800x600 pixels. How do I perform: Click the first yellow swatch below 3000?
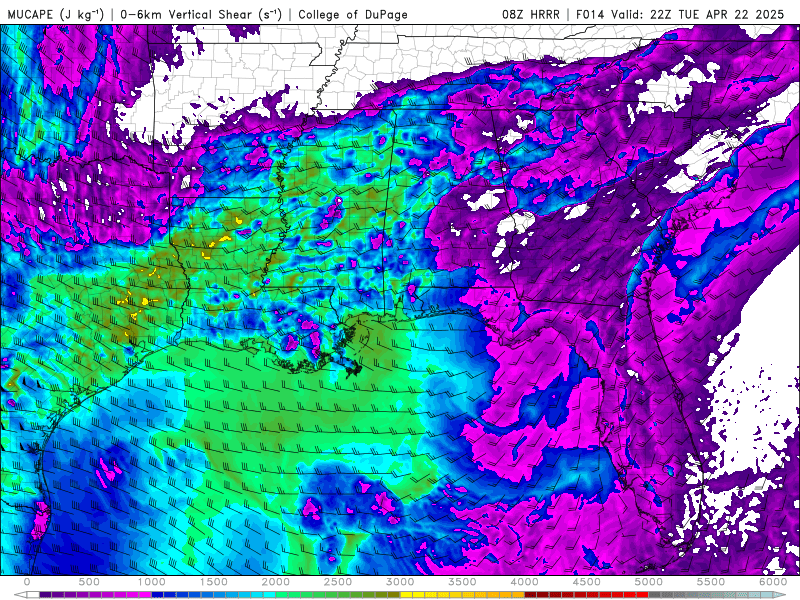[407, 594]
